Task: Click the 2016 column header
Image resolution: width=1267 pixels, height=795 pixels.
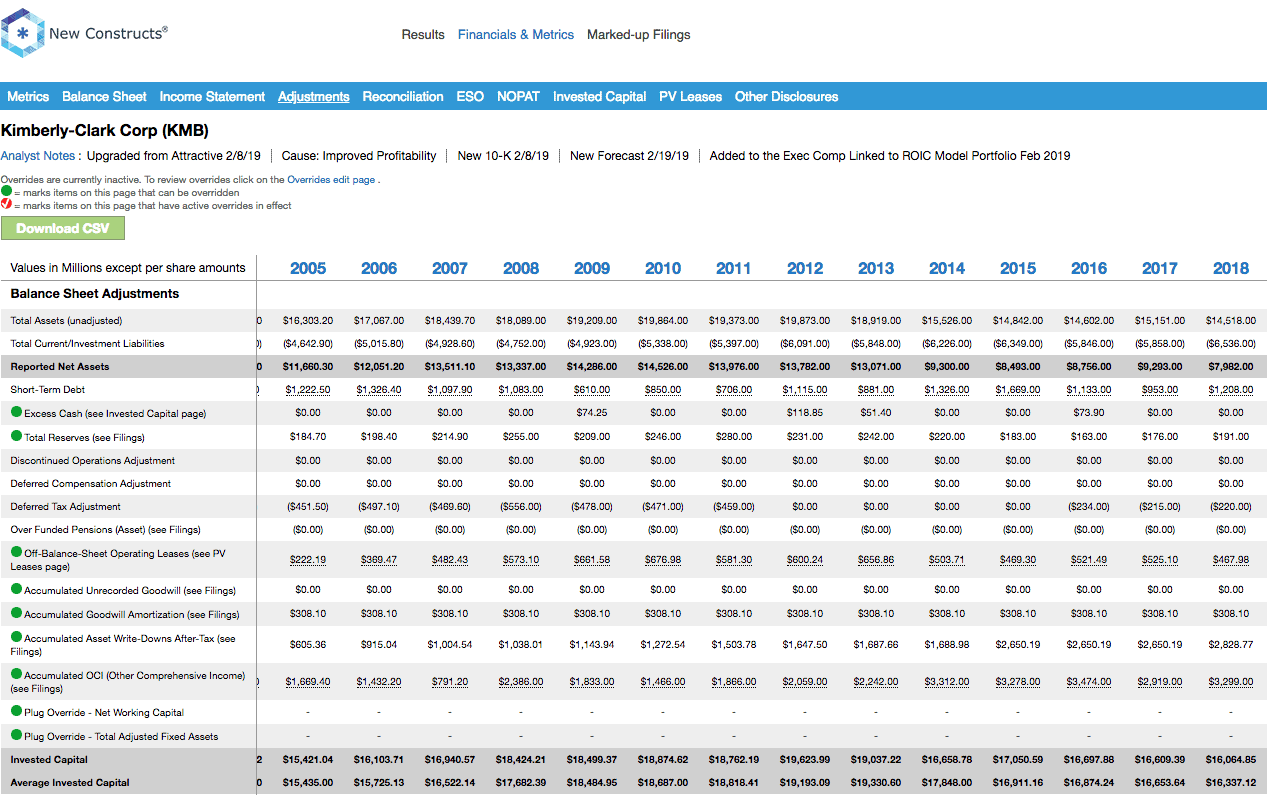Action: point(1089,268)
